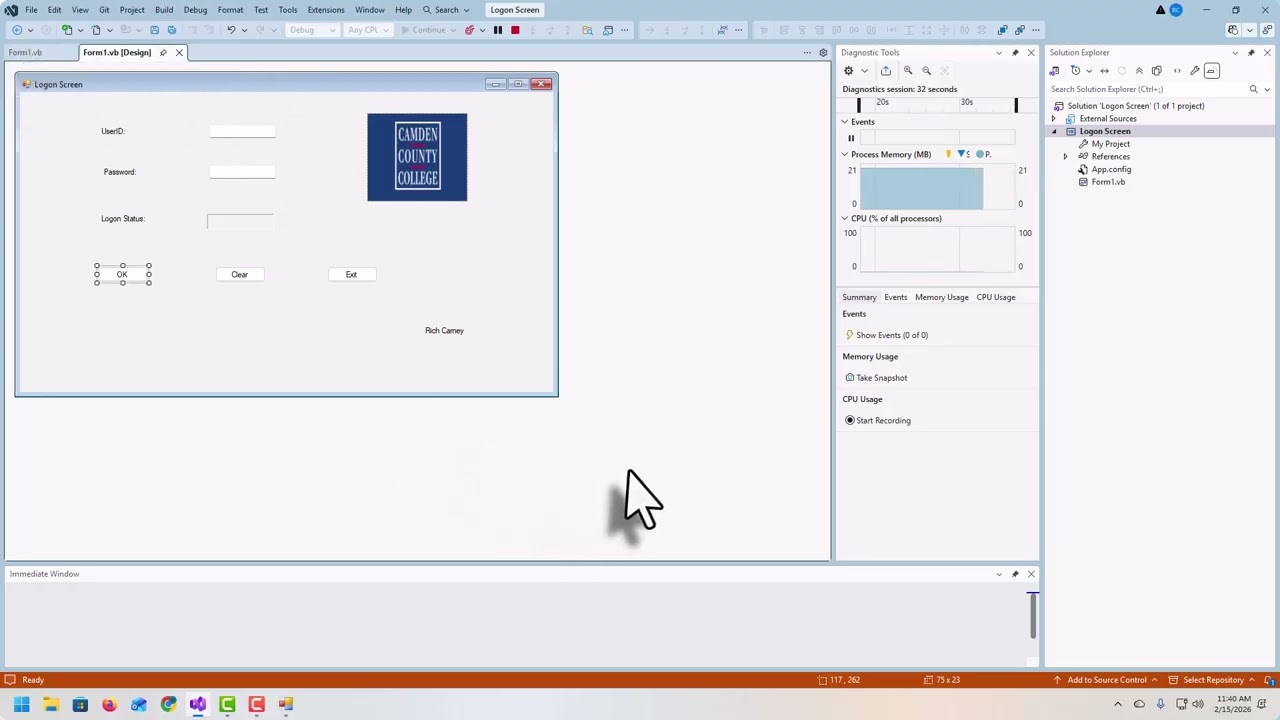Open the Format menu

click(x=230, y=10)
